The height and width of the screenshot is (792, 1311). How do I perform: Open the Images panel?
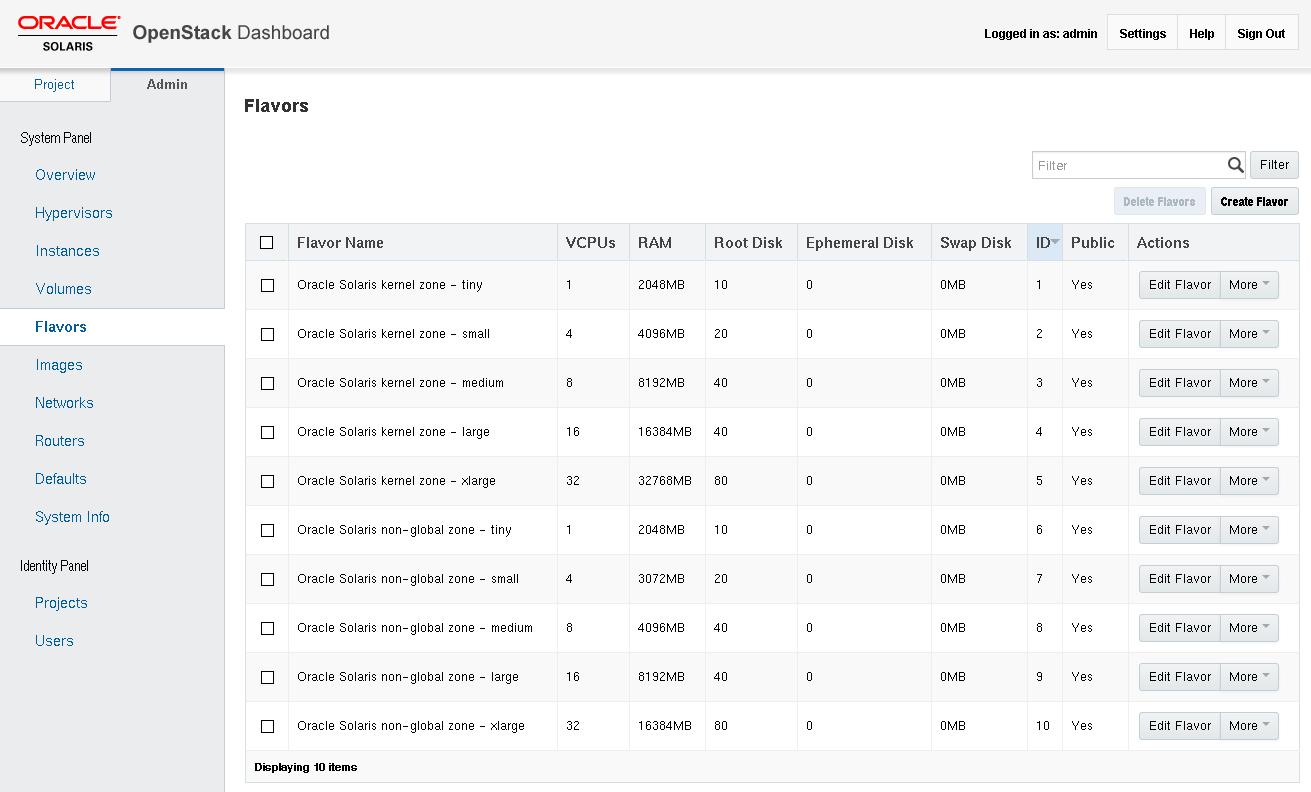[59, 365]
